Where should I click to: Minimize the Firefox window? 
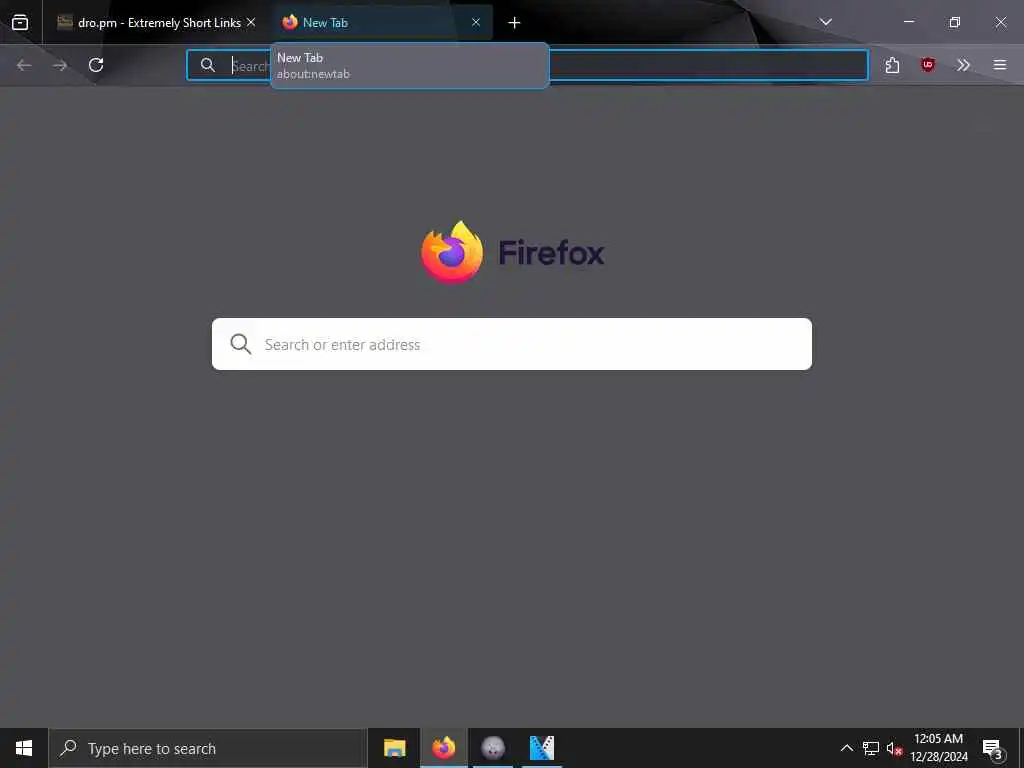tap(908, 22)
